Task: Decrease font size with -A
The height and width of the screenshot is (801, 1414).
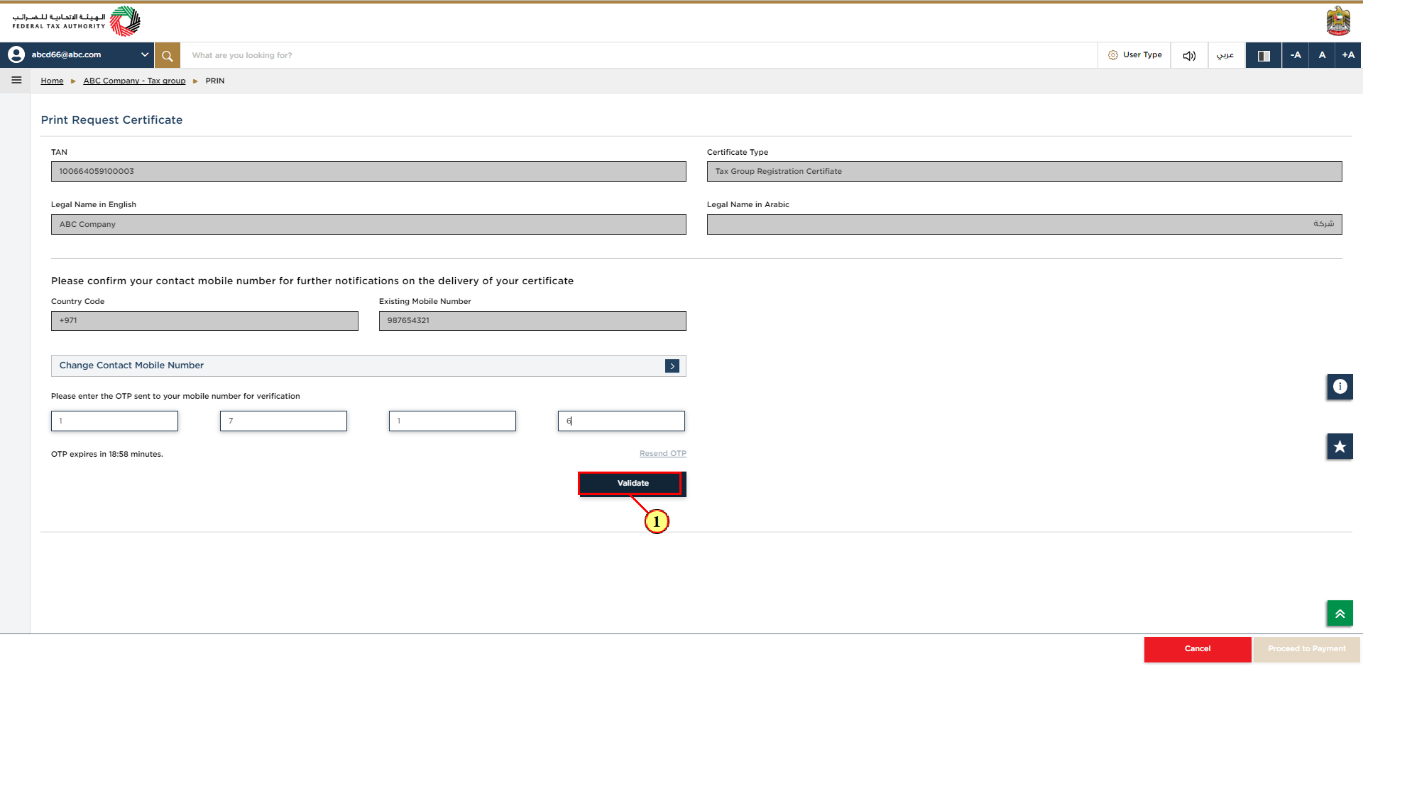Action: [x=1295, y=55]
